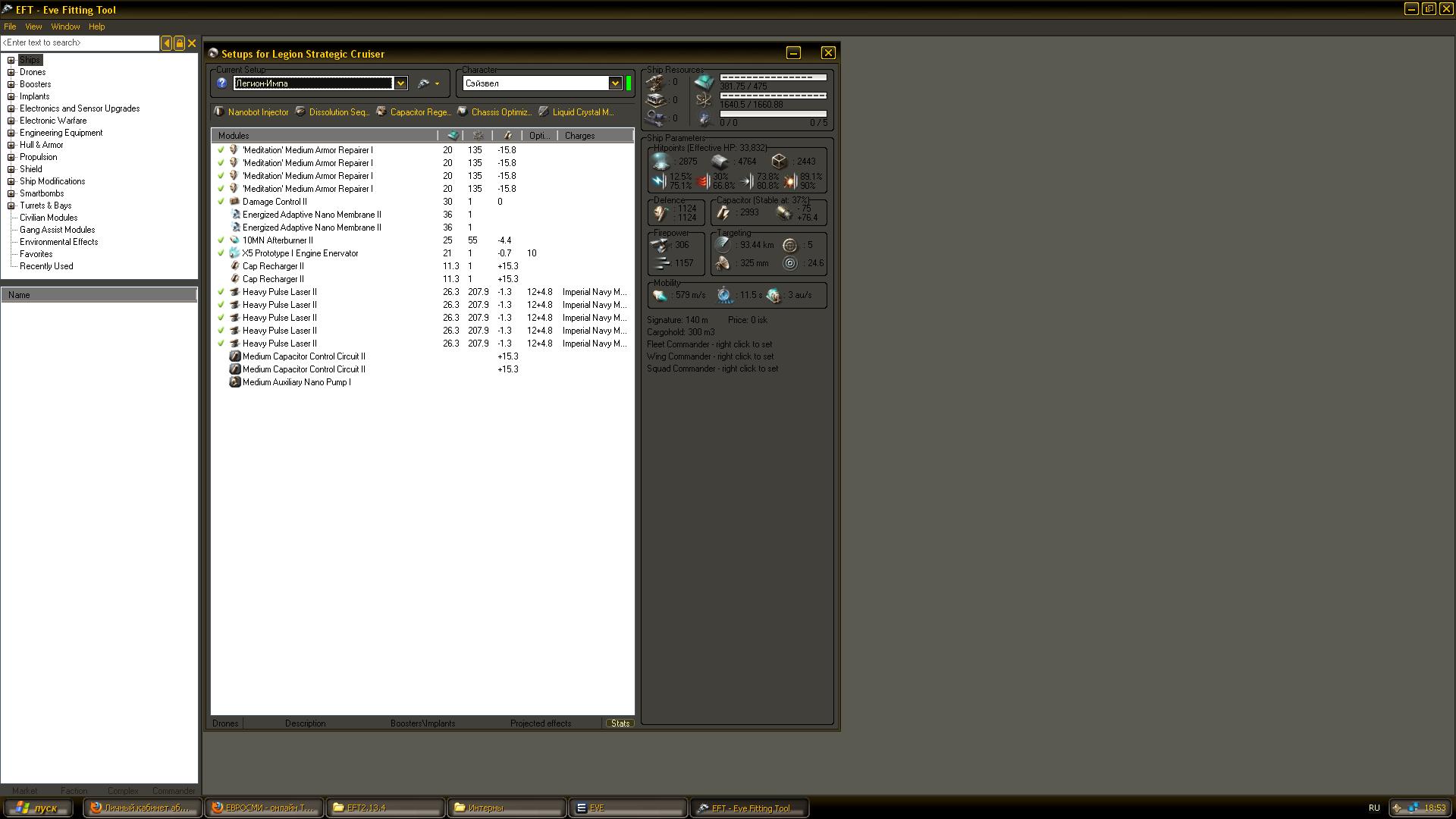Click the back arrow icon beside search box
1456x819 pixels.
(166, 43)
